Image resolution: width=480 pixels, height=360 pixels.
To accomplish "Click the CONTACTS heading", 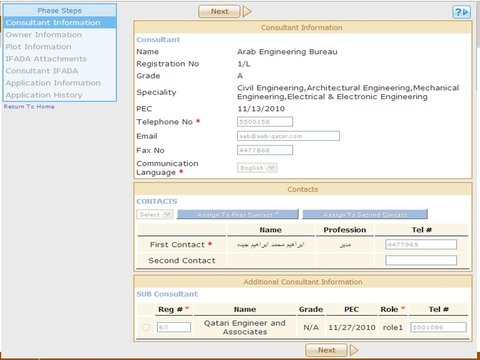I will click(157, 201).
